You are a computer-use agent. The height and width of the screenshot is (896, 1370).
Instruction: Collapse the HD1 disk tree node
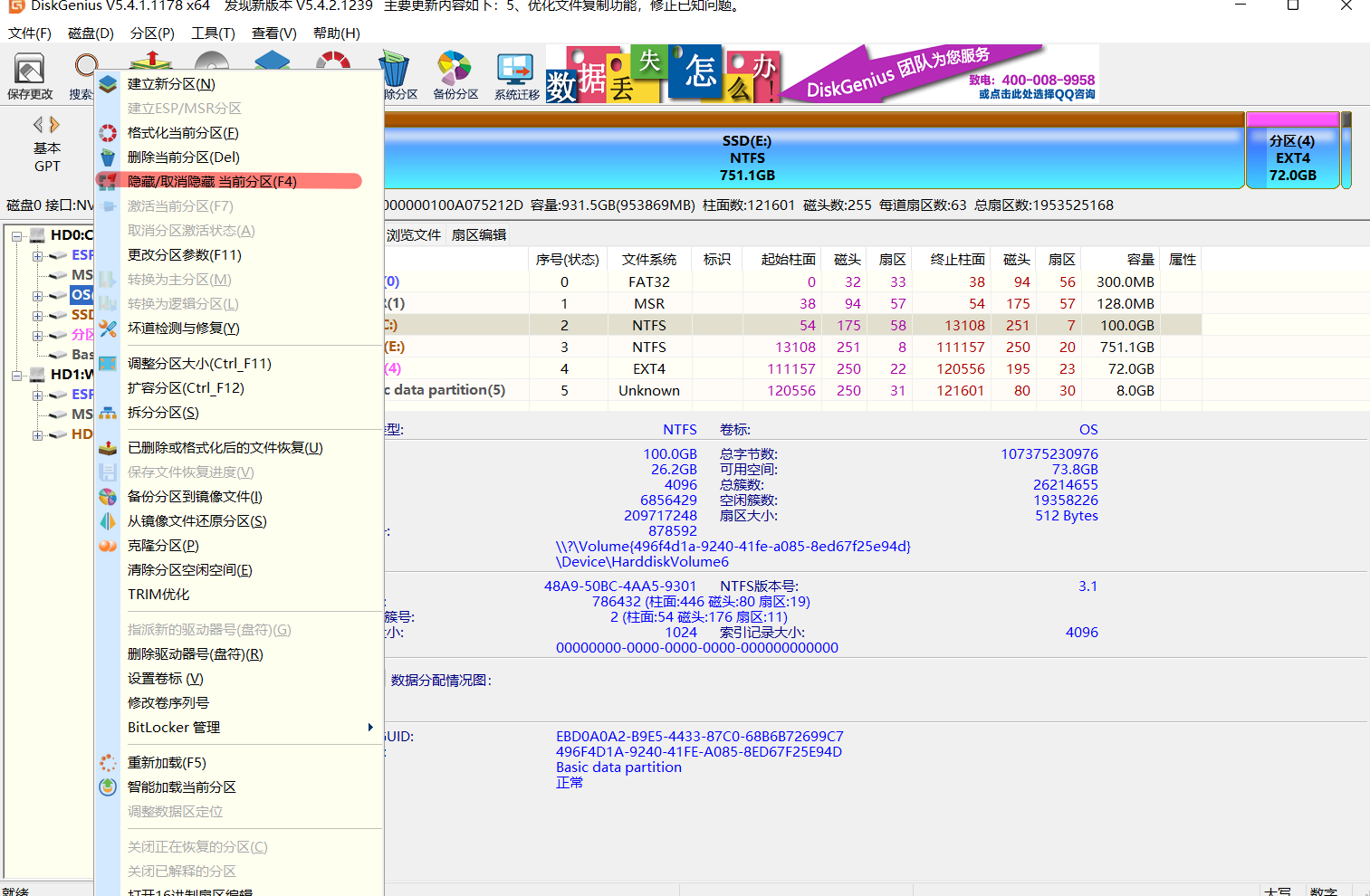tap(17, 375)
